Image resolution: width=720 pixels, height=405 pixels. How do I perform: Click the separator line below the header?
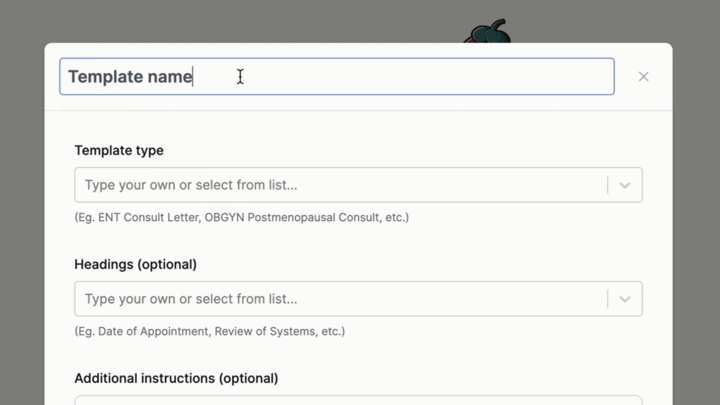click(x=358, y=110)
